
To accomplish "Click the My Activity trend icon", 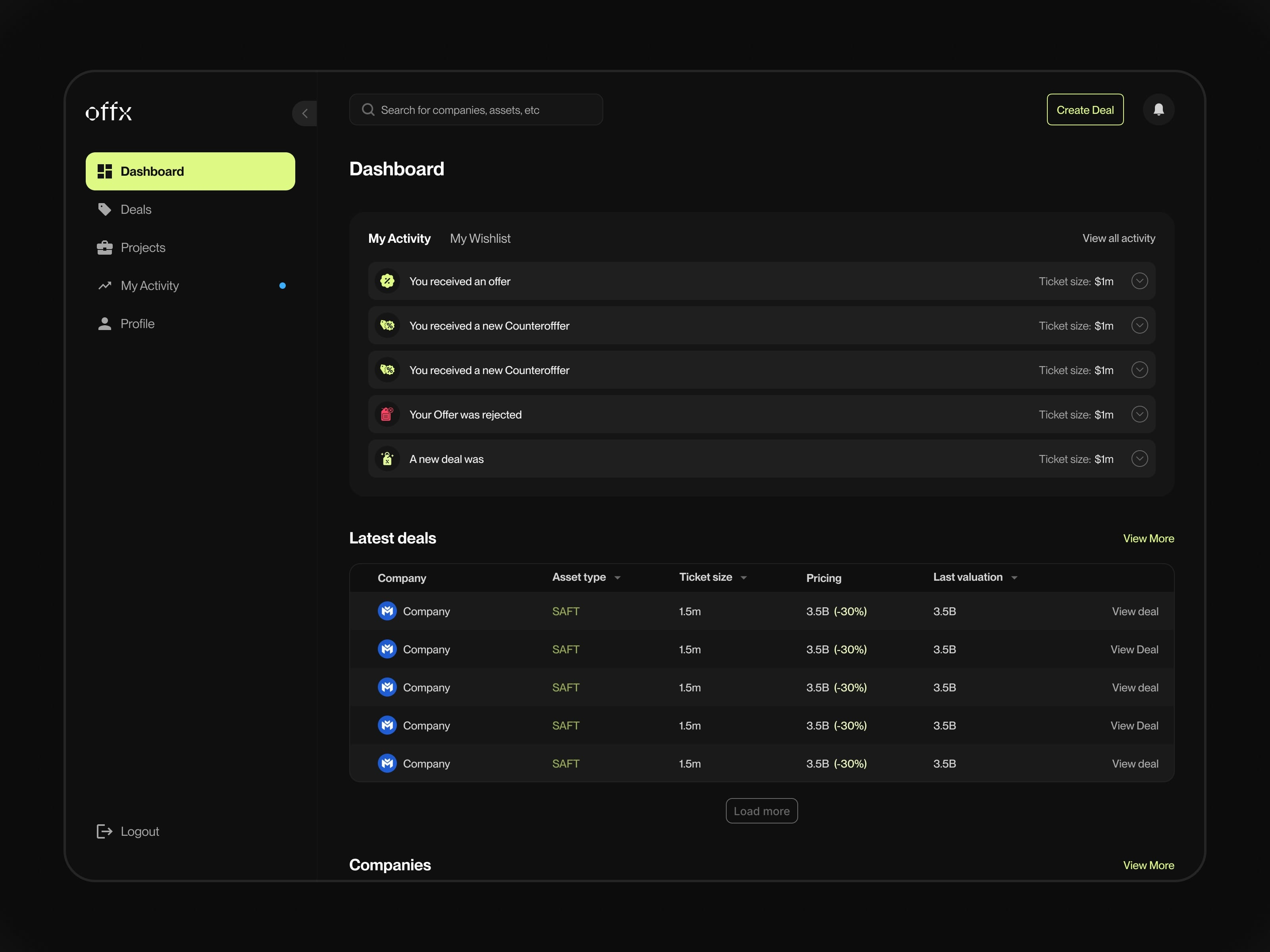I will (104, 286).
